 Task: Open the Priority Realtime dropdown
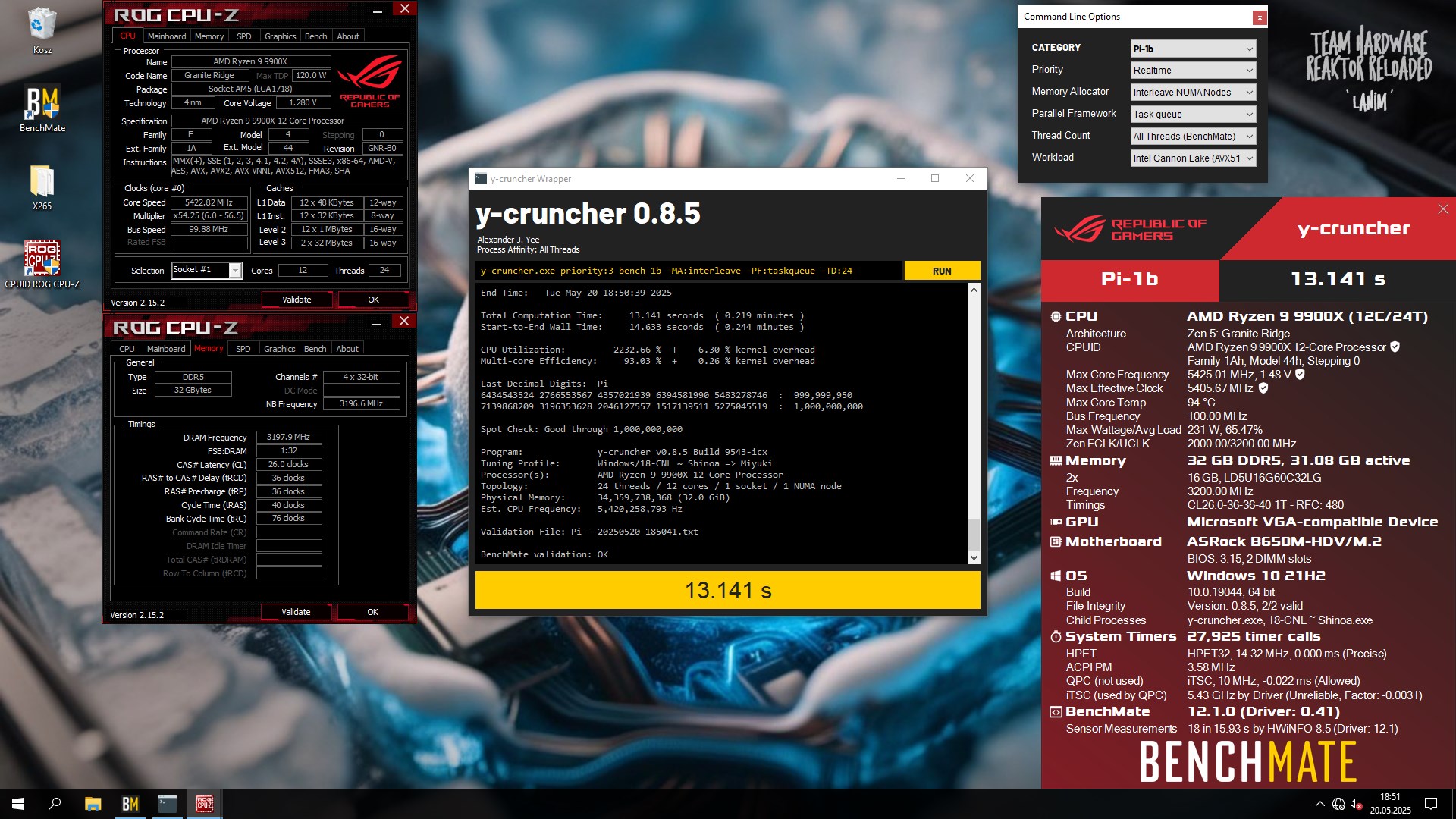1193,70
